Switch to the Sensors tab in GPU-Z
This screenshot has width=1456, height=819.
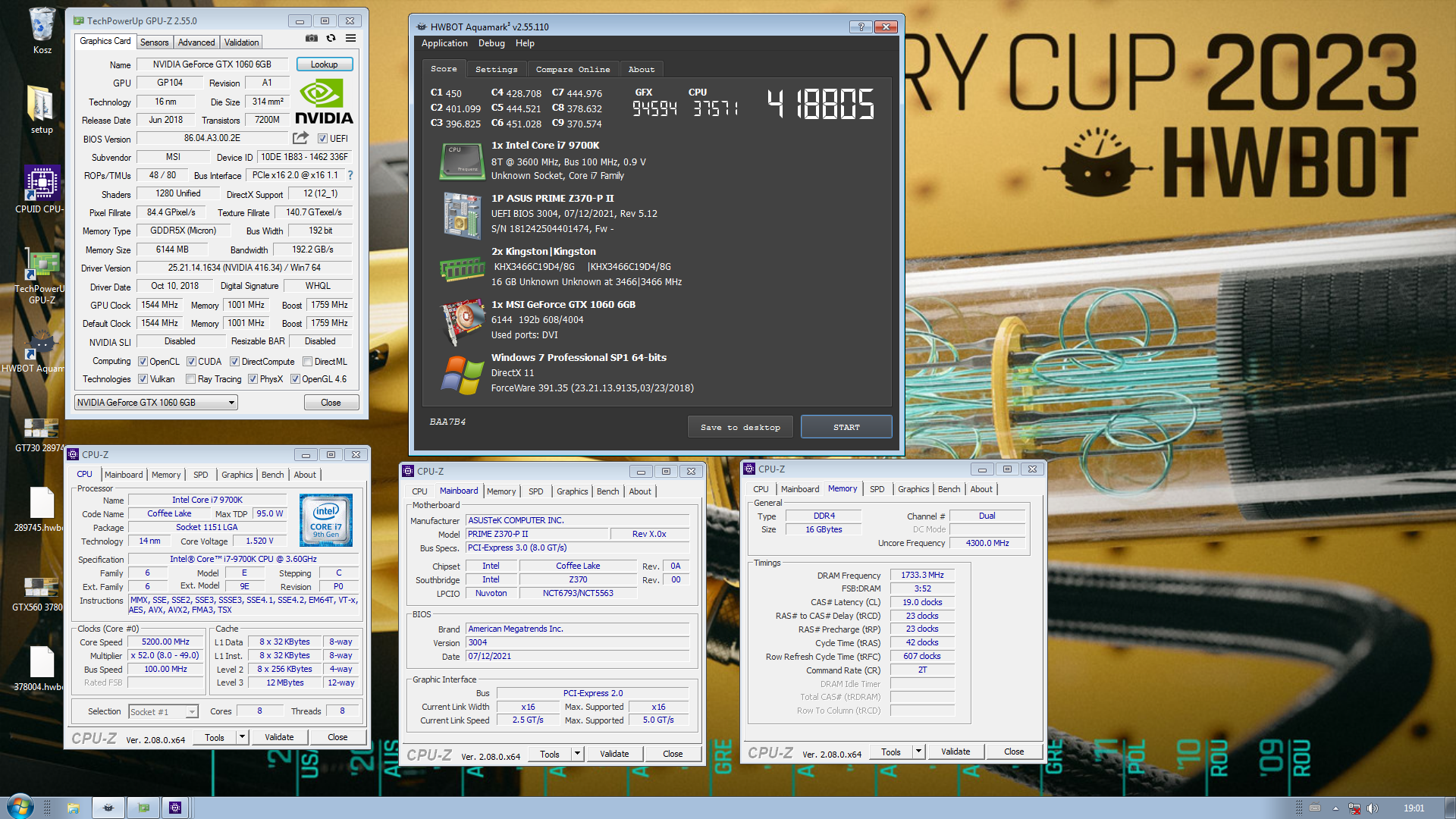(x=154, y=42)
